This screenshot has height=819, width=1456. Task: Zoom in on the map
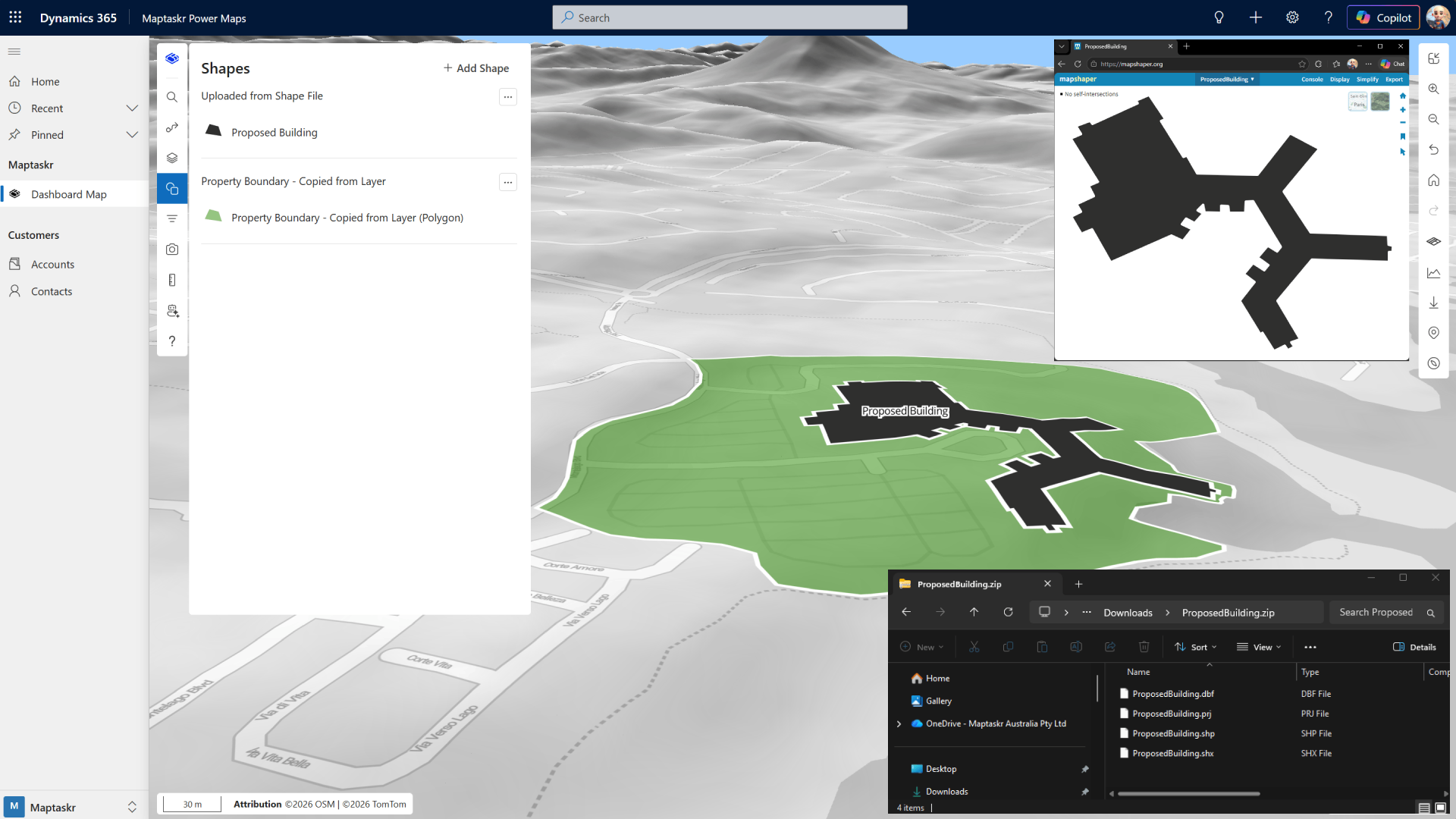tap(1433, 89)
